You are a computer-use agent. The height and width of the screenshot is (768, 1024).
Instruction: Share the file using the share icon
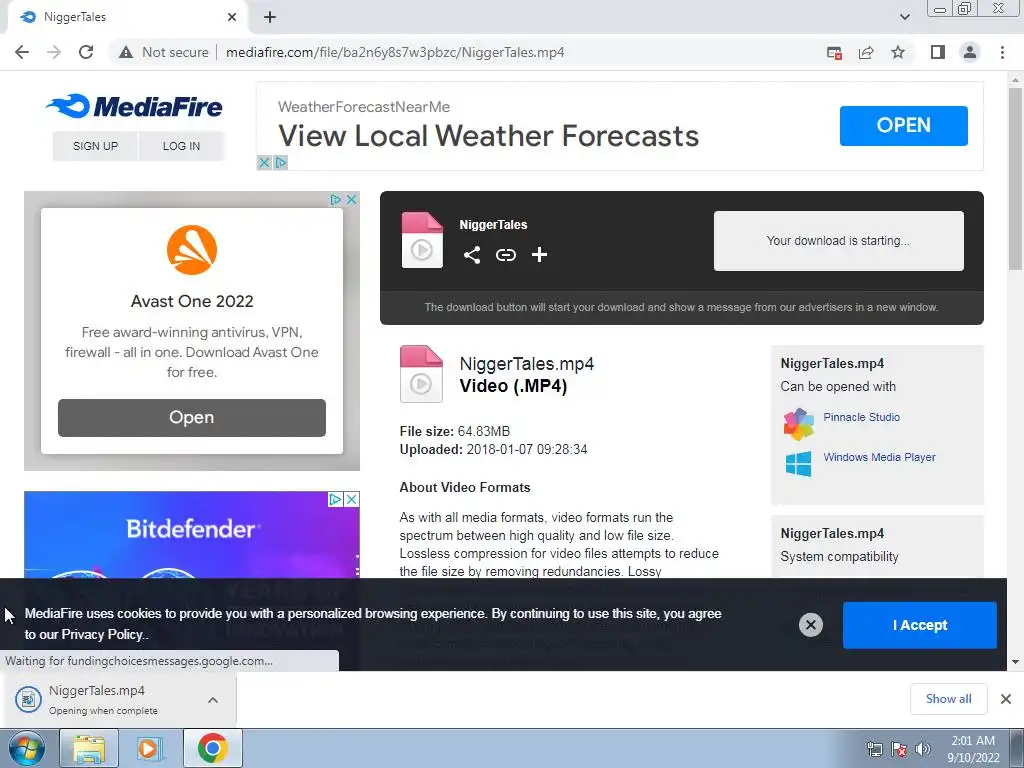[x=472, y=255]
